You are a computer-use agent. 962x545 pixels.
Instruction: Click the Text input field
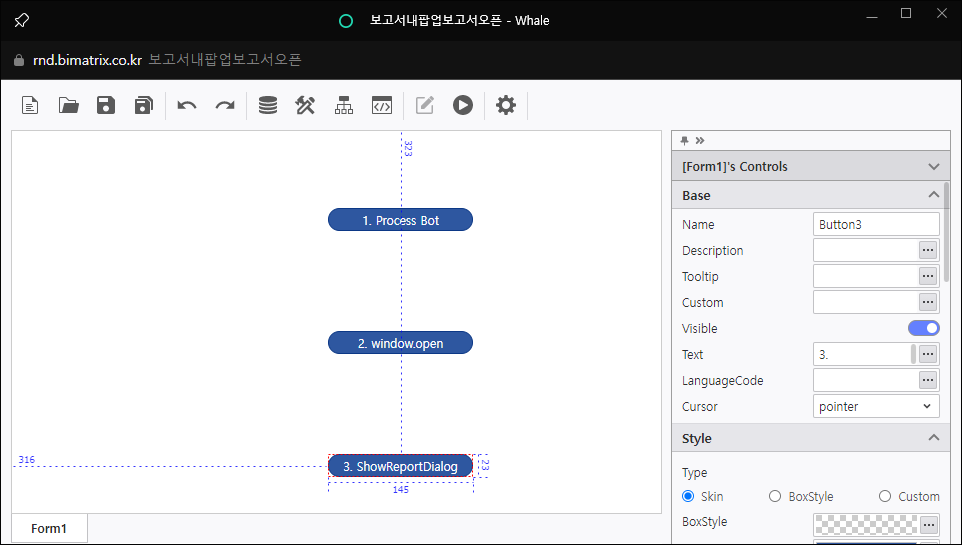(x=862, y=354)
